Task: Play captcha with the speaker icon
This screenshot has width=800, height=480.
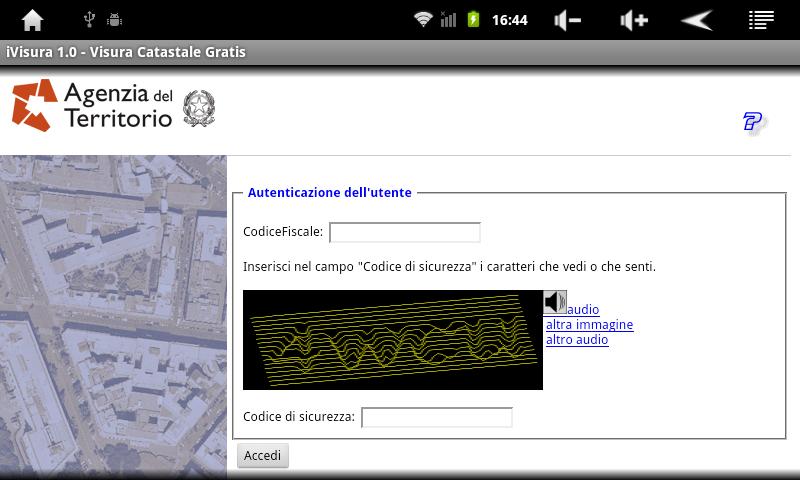Action: click(x=555, y=302)
